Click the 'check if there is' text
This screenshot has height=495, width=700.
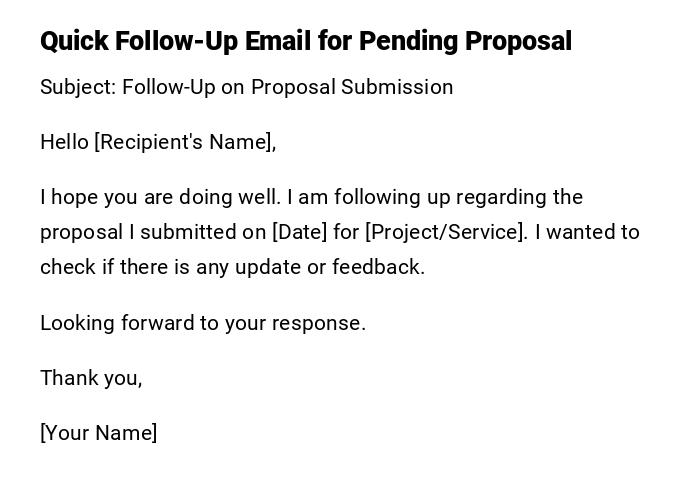[x=113, y=267]
